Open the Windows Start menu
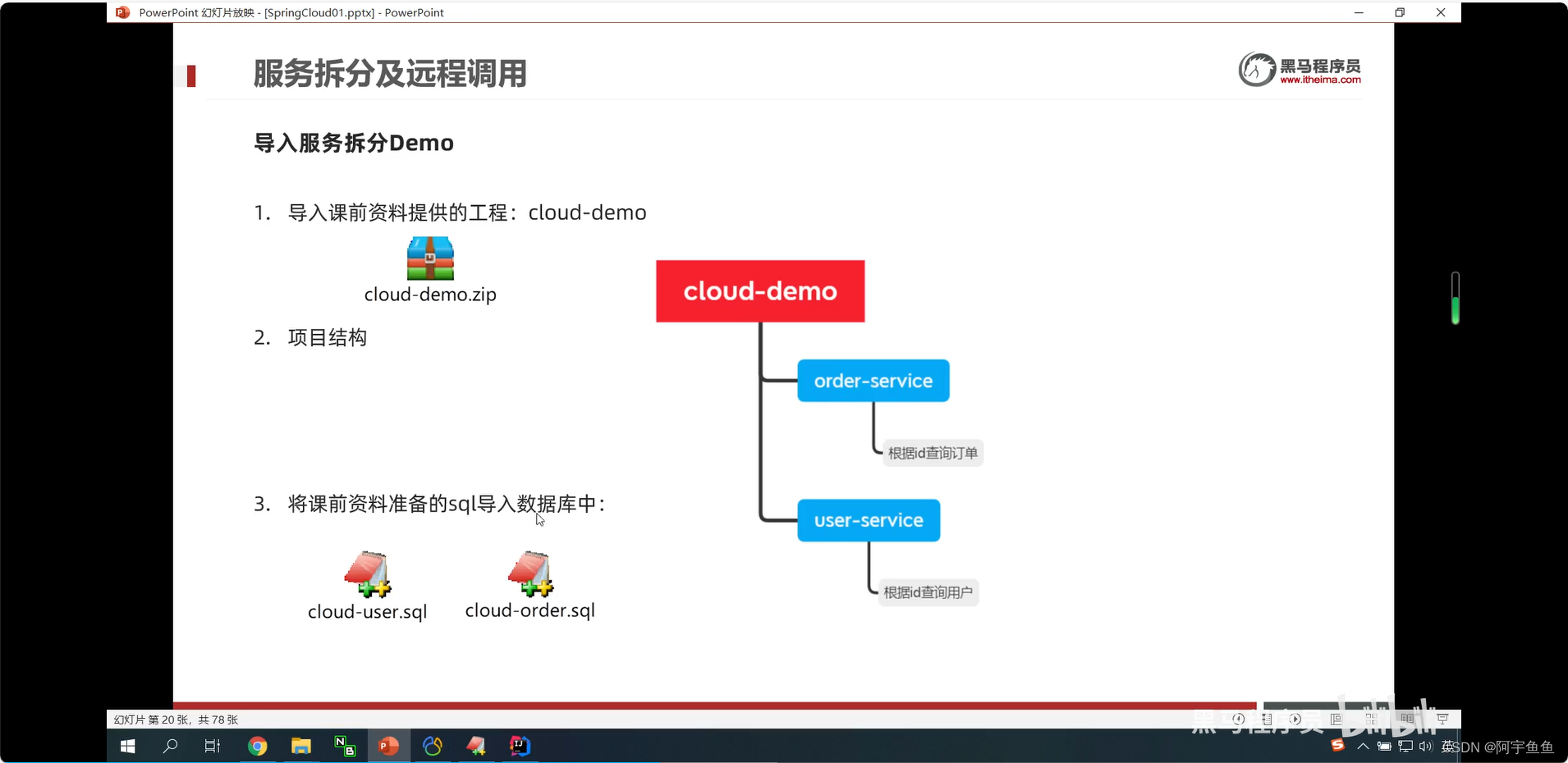1568x763 pixels. (128, 746)
